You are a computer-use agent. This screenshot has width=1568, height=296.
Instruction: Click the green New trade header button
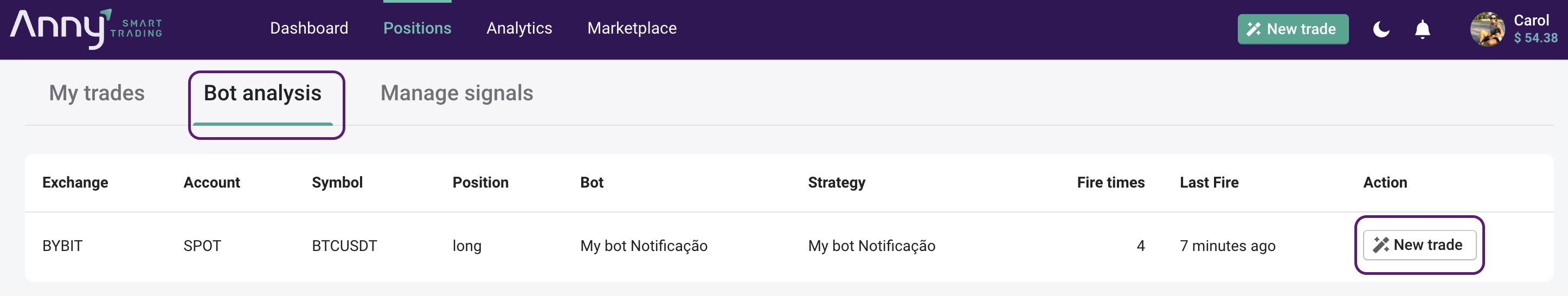pos(1292,29)
